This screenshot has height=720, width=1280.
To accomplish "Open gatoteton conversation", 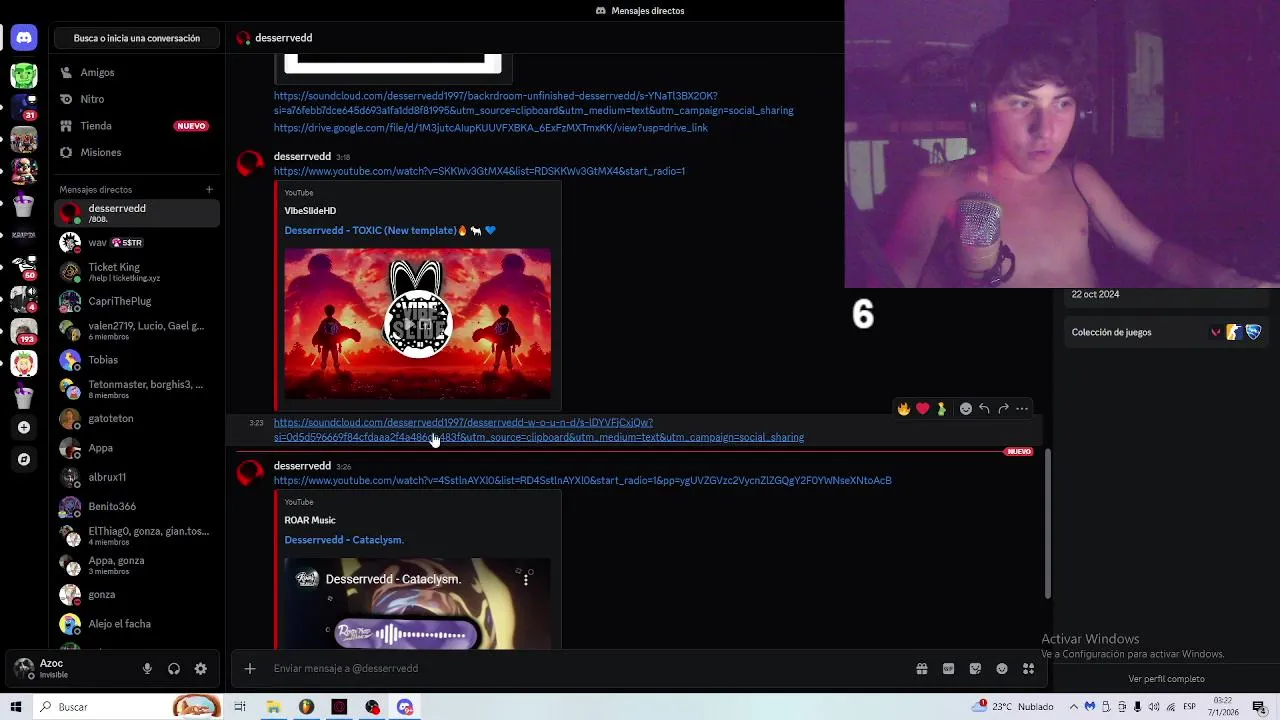I will tap(137, 418).
